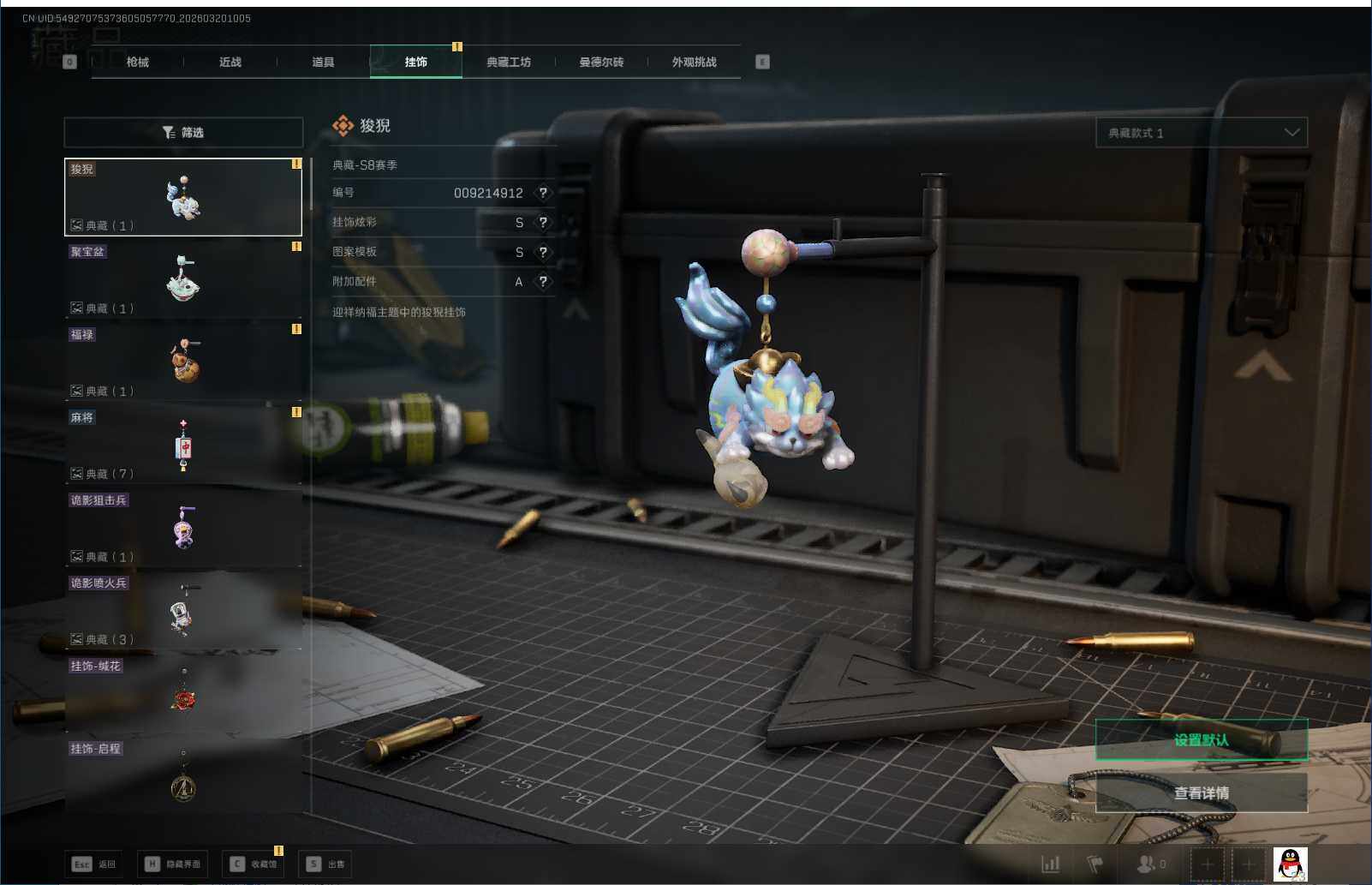Select the 挂饰-启程 charm
Image resolution: width=1372 pixels, height=885 pixels.
[183, 776]
